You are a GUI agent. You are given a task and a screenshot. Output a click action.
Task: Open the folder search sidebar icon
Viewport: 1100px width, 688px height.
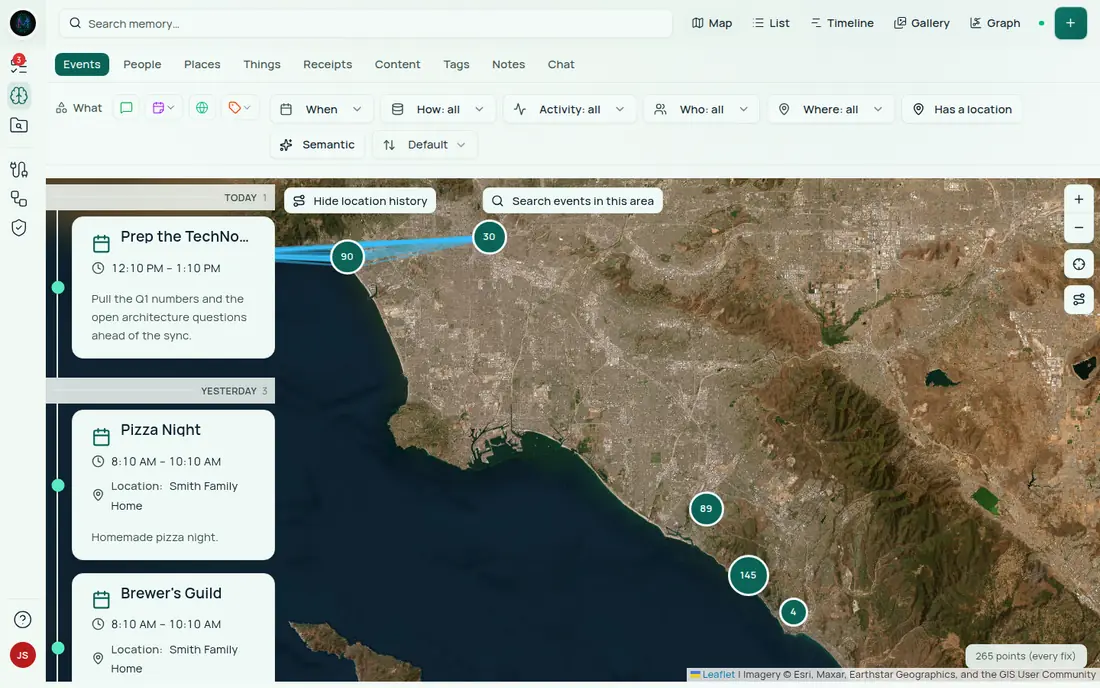tap(19, 126)
